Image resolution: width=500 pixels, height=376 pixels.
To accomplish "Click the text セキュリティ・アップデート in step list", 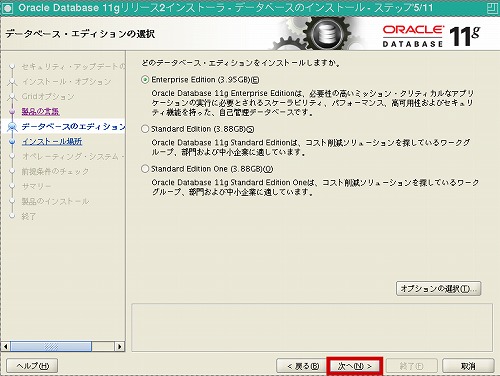I will 73,67.
